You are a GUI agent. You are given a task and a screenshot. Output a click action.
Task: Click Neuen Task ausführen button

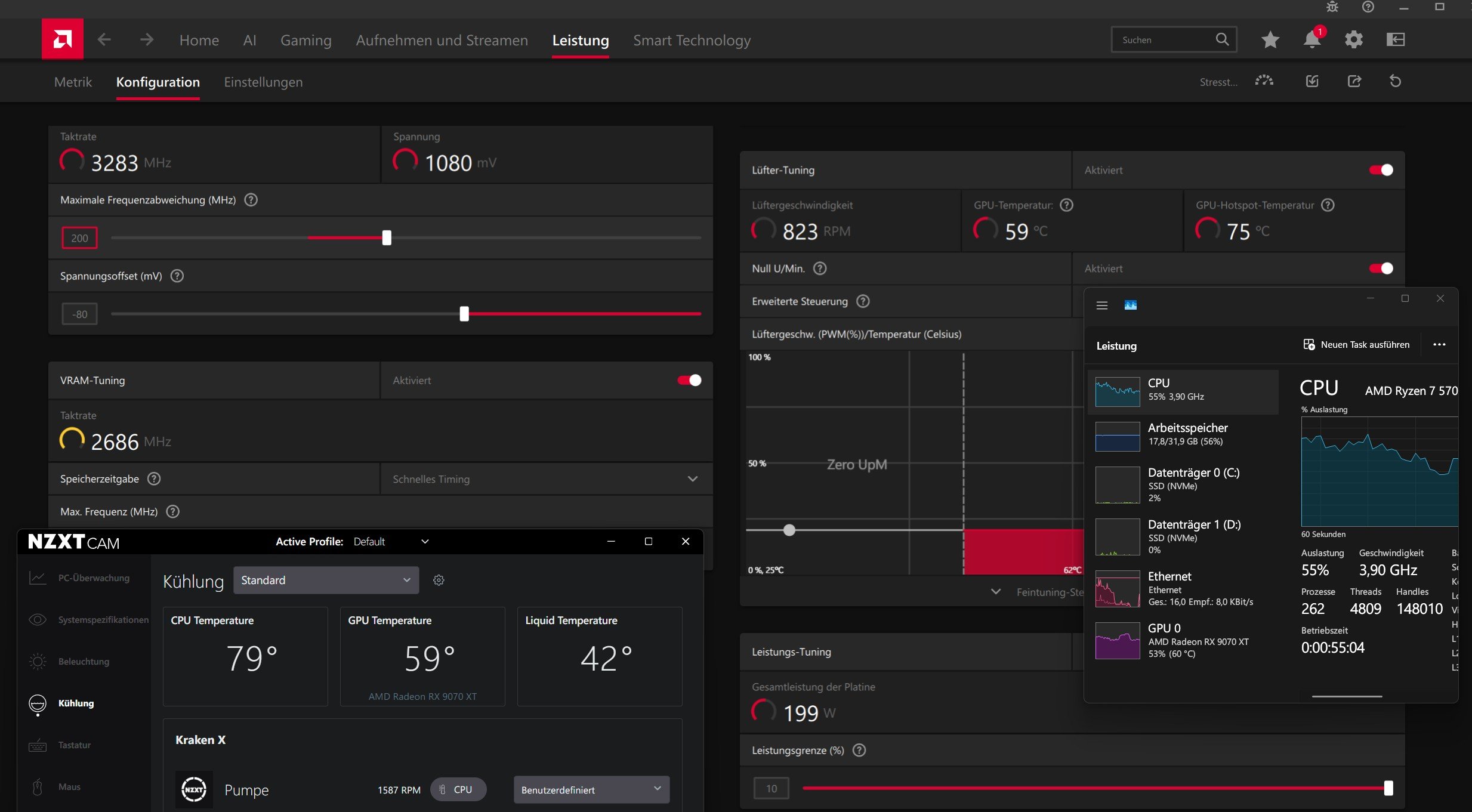pyautogui.click(x=1356, y=345)
